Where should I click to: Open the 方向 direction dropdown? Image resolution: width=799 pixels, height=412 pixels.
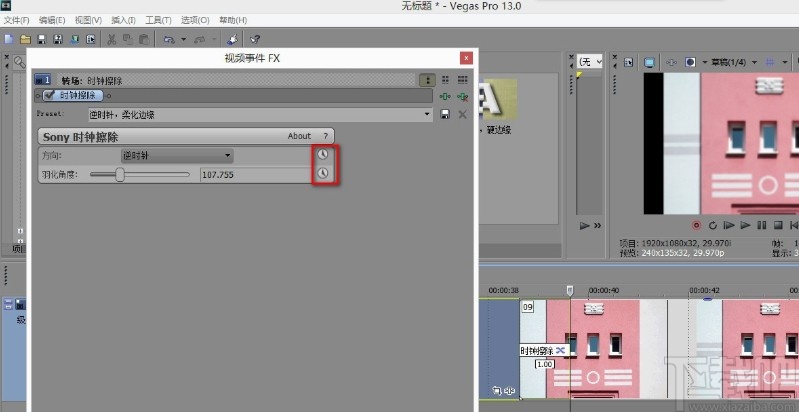tap(177, 155)
